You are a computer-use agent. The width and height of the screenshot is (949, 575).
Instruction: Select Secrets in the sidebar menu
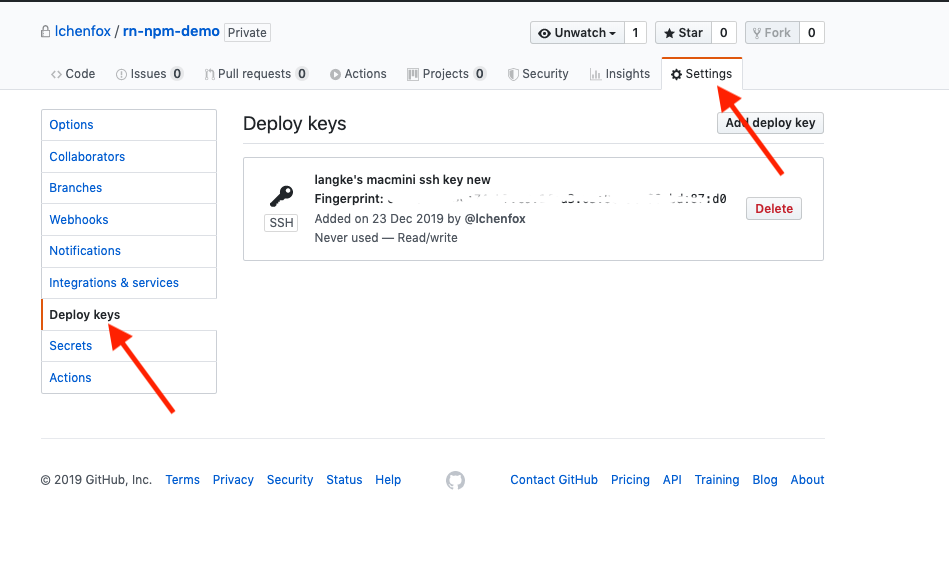click(x=71, y=346)
